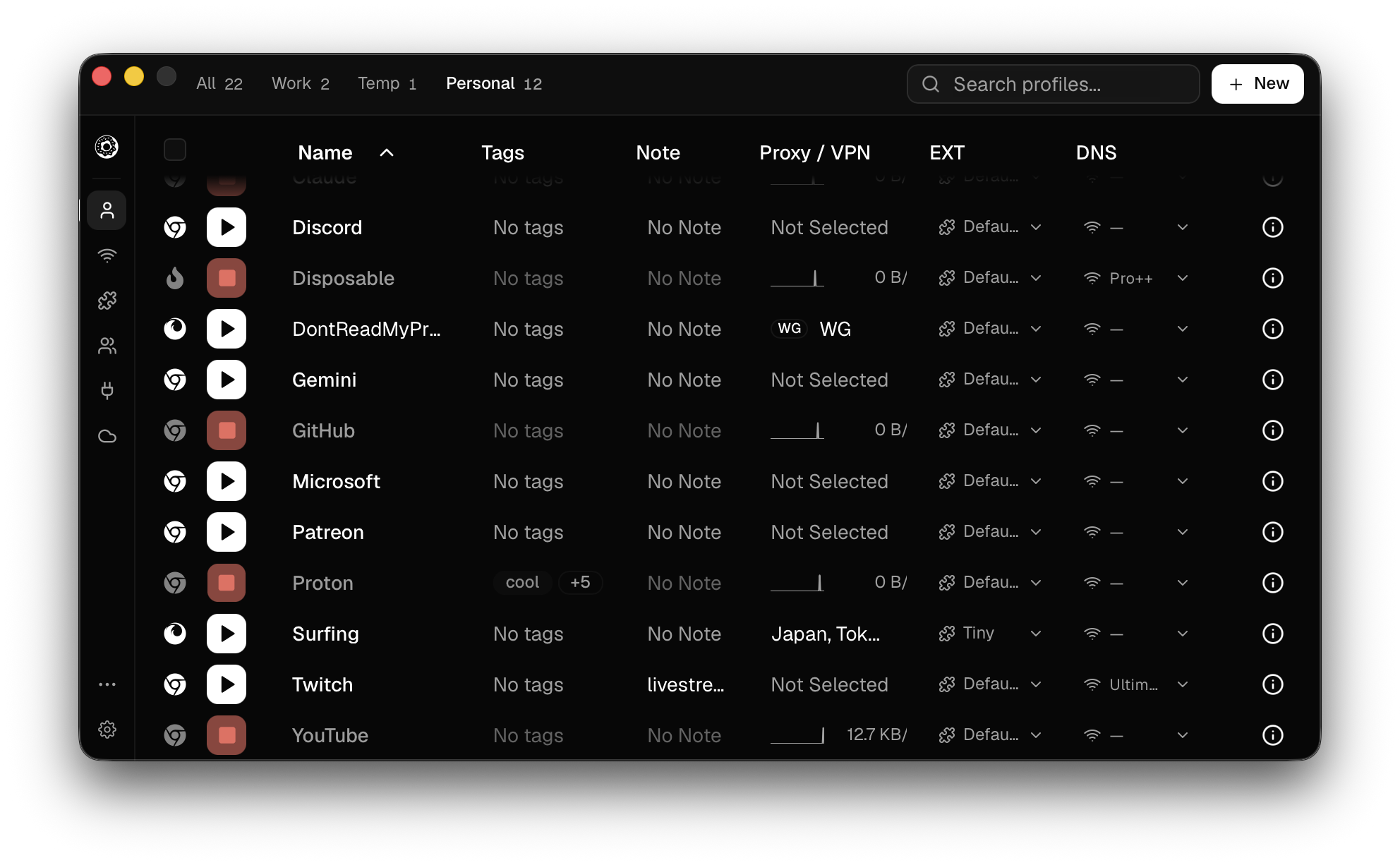This screenshot has width=1400, height=865.
Task: Click the Chrome browser icon in Discord row
Action: [175, 227]
